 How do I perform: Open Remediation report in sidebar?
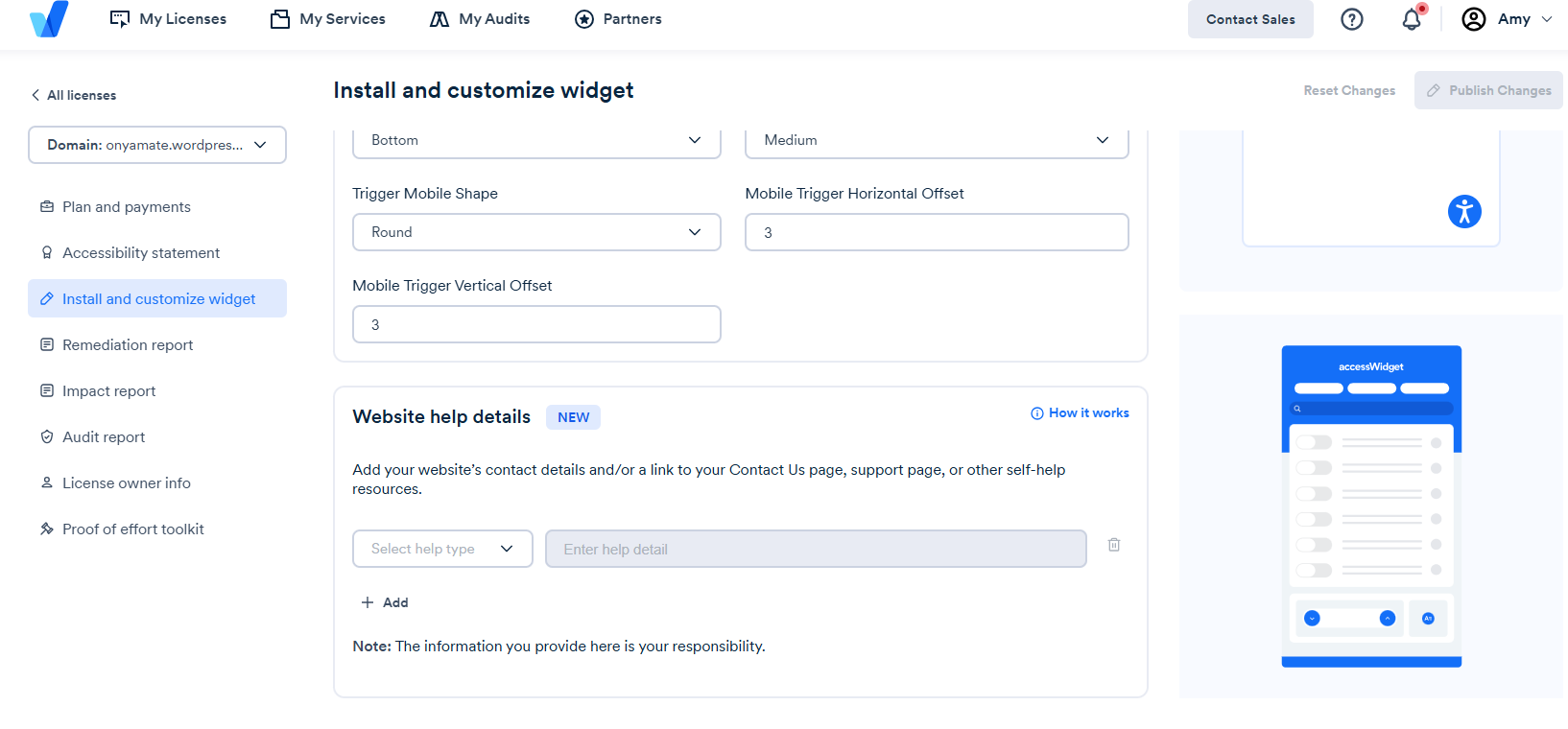coord(128,344)
